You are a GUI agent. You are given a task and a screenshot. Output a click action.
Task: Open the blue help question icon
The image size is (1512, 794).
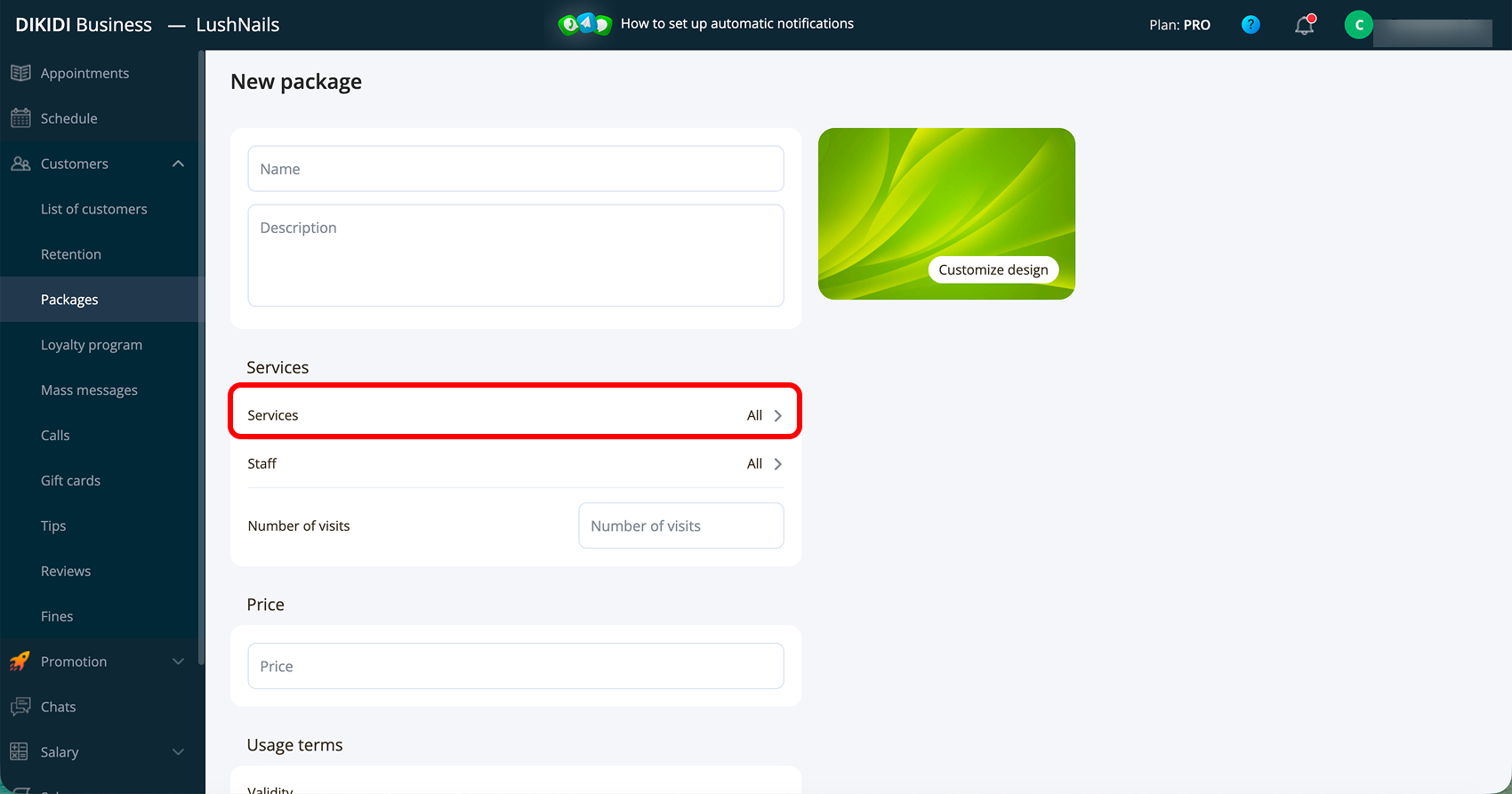click(1251, 25)
